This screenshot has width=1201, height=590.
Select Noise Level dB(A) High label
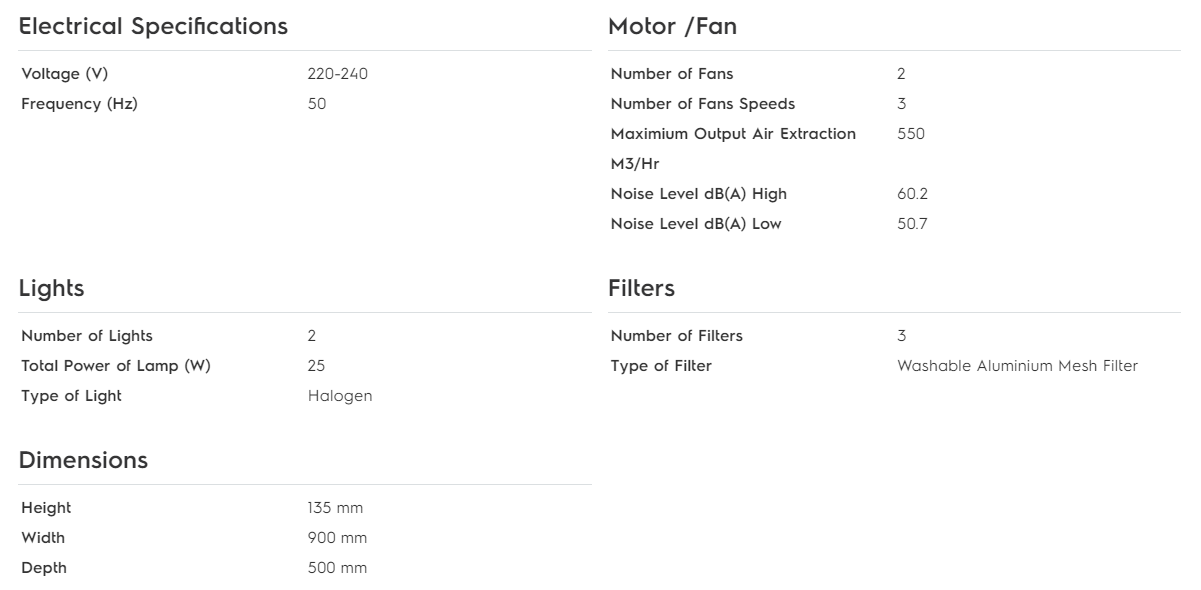699,194
